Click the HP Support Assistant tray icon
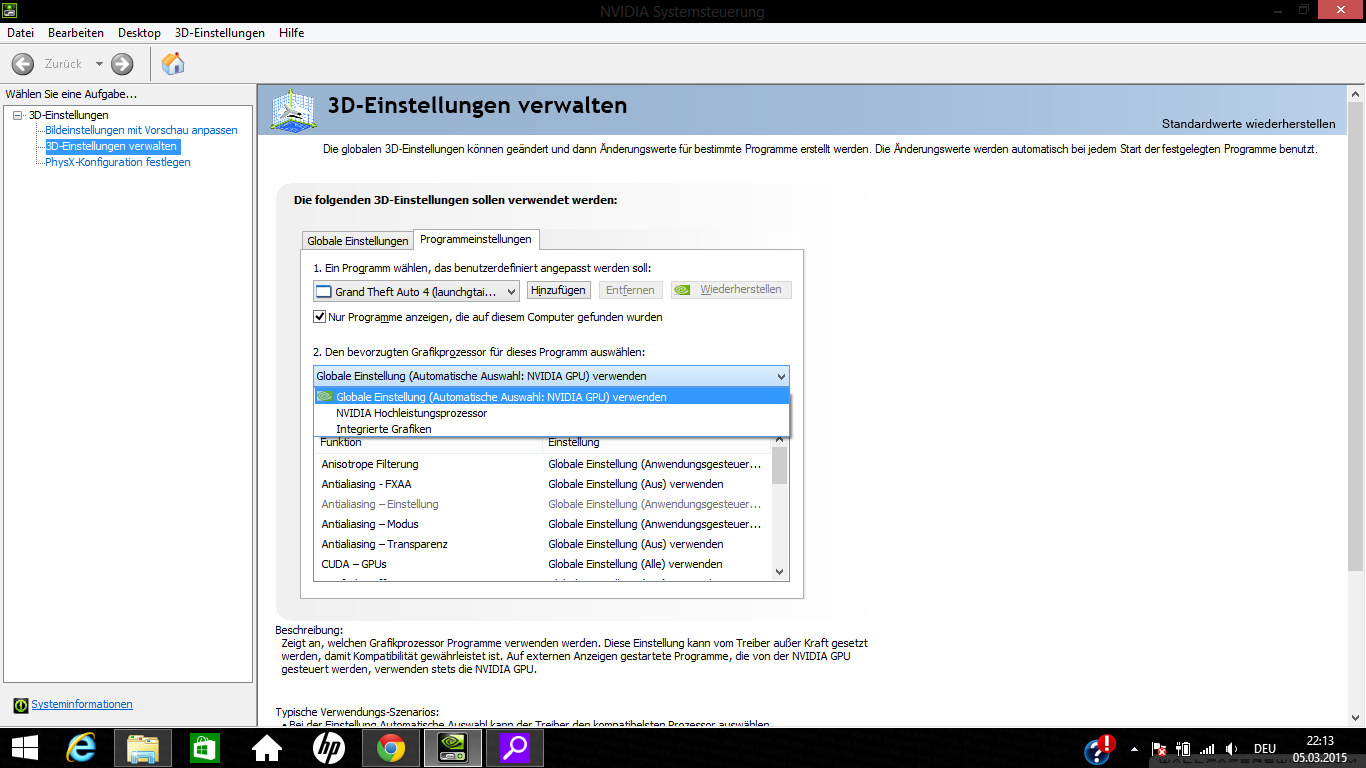This screenshot has height=768, width=1366. pyautogui.click(x=1099, y=749)
